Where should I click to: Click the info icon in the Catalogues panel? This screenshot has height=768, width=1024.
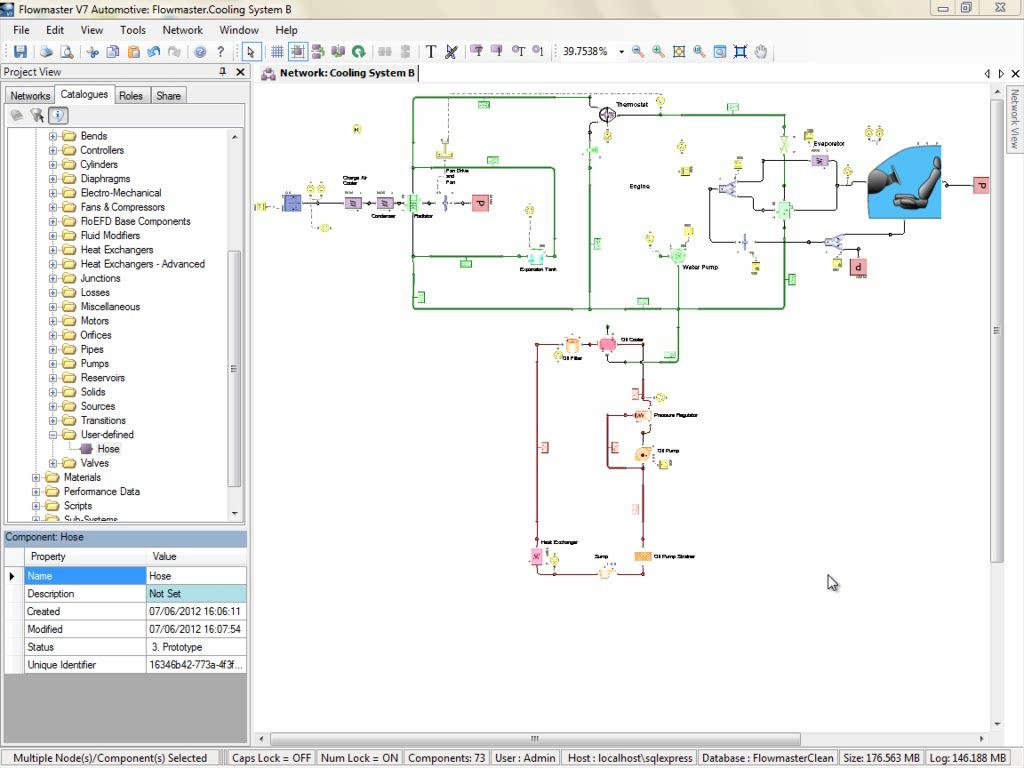coord(58,115)
